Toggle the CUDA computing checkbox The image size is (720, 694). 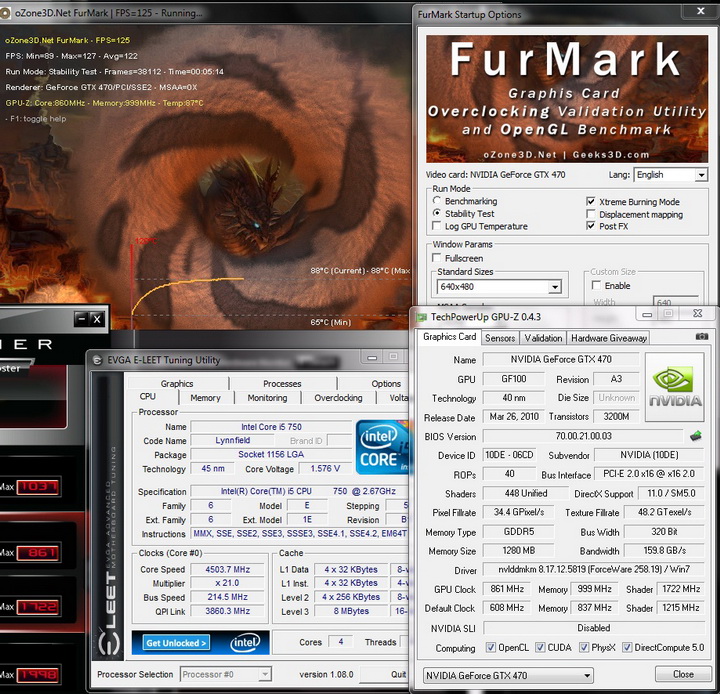[x=540, y=647]
